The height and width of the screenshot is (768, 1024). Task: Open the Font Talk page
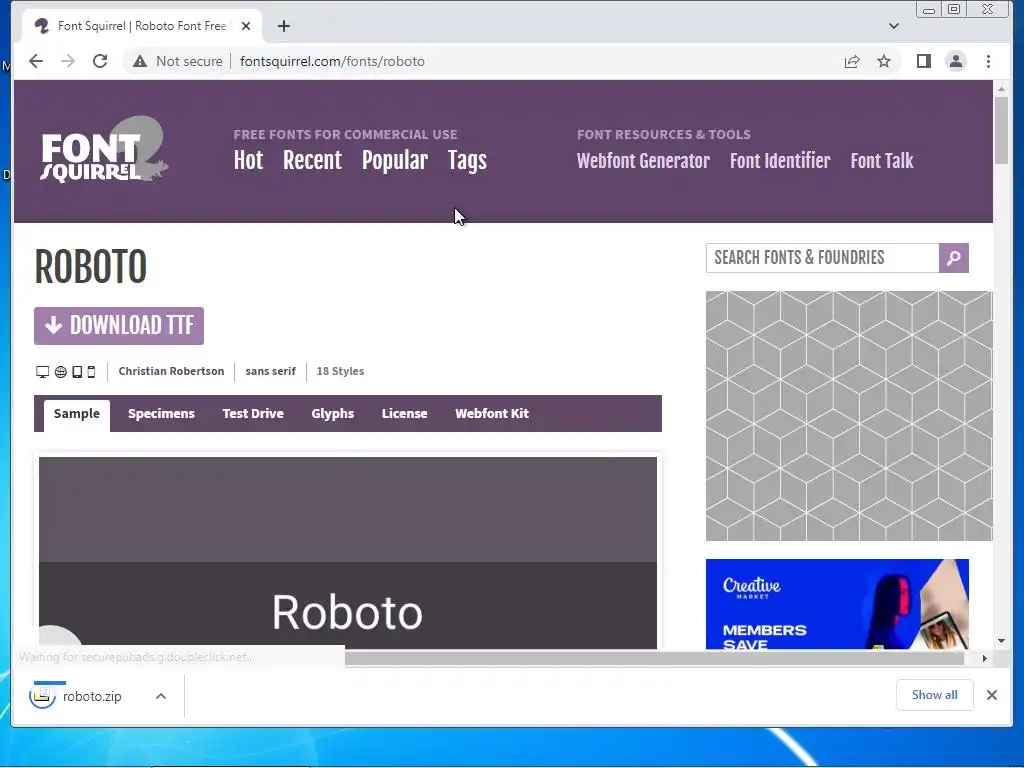[x=882, y=161]
